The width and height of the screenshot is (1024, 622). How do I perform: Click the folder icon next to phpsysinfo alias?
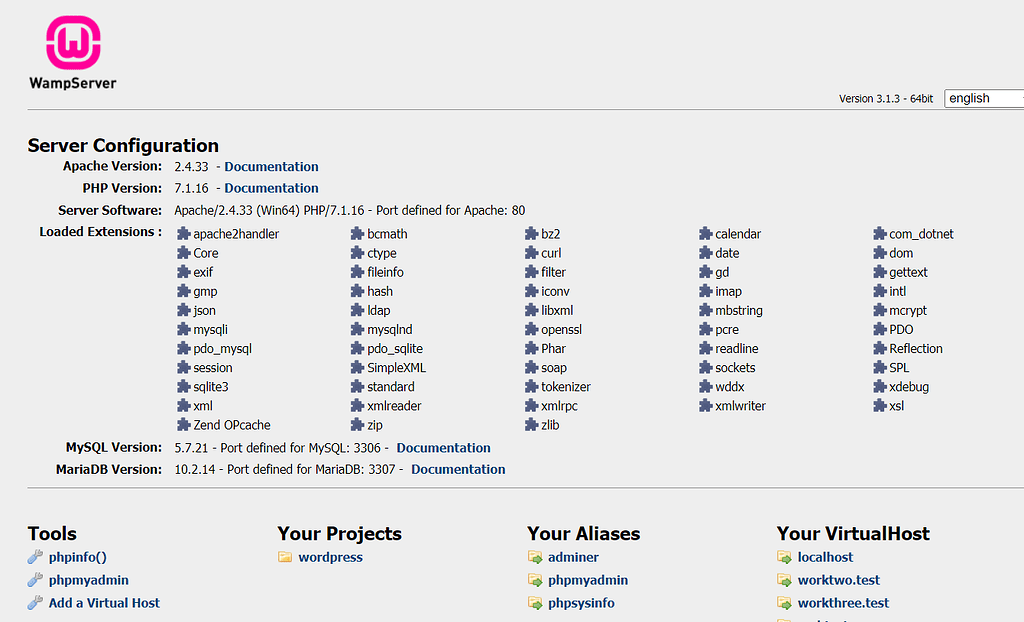click(x=535, y=603)
